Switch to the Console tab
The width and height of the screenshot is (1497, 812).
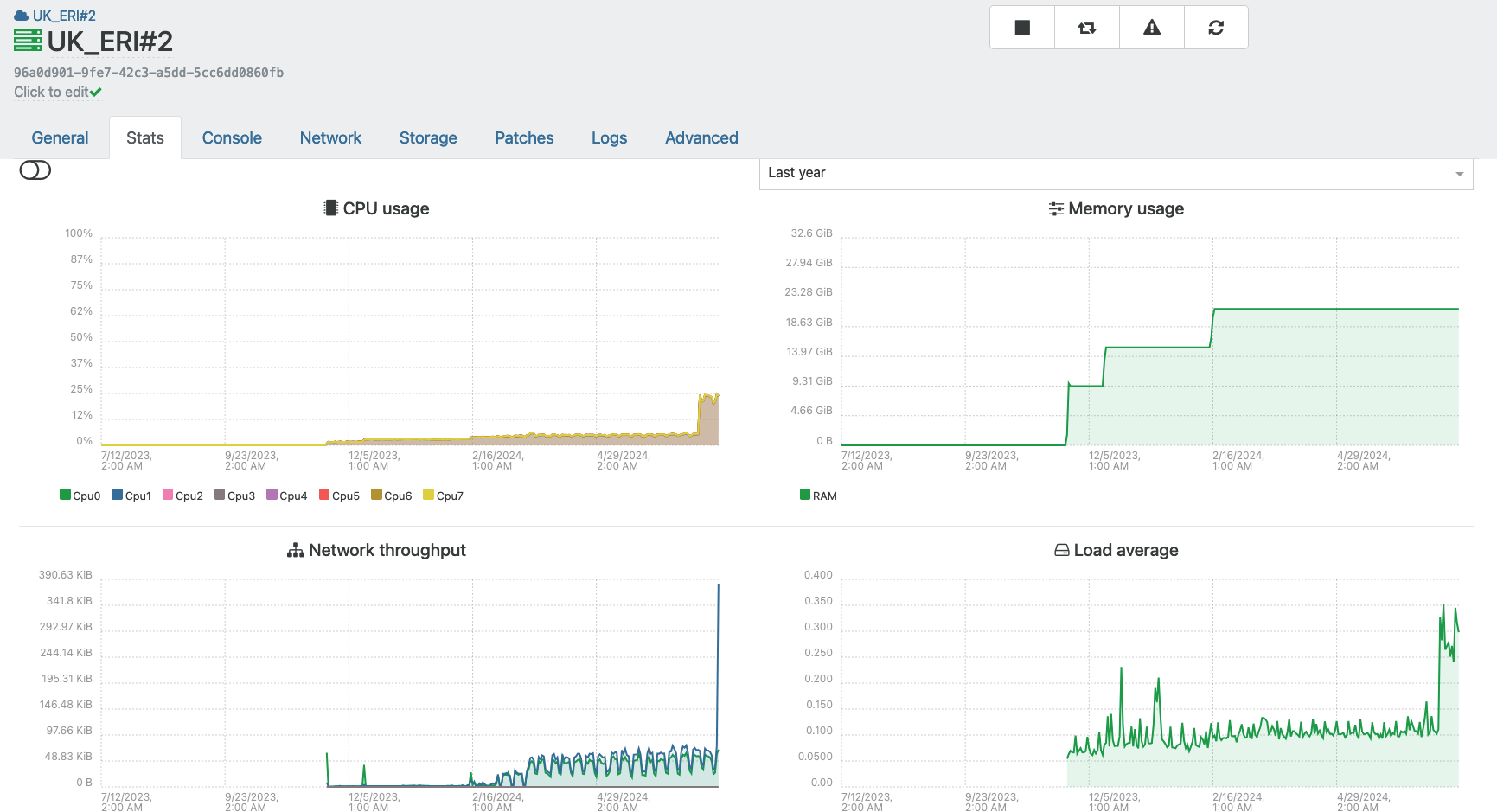click(x=232, y=137)
